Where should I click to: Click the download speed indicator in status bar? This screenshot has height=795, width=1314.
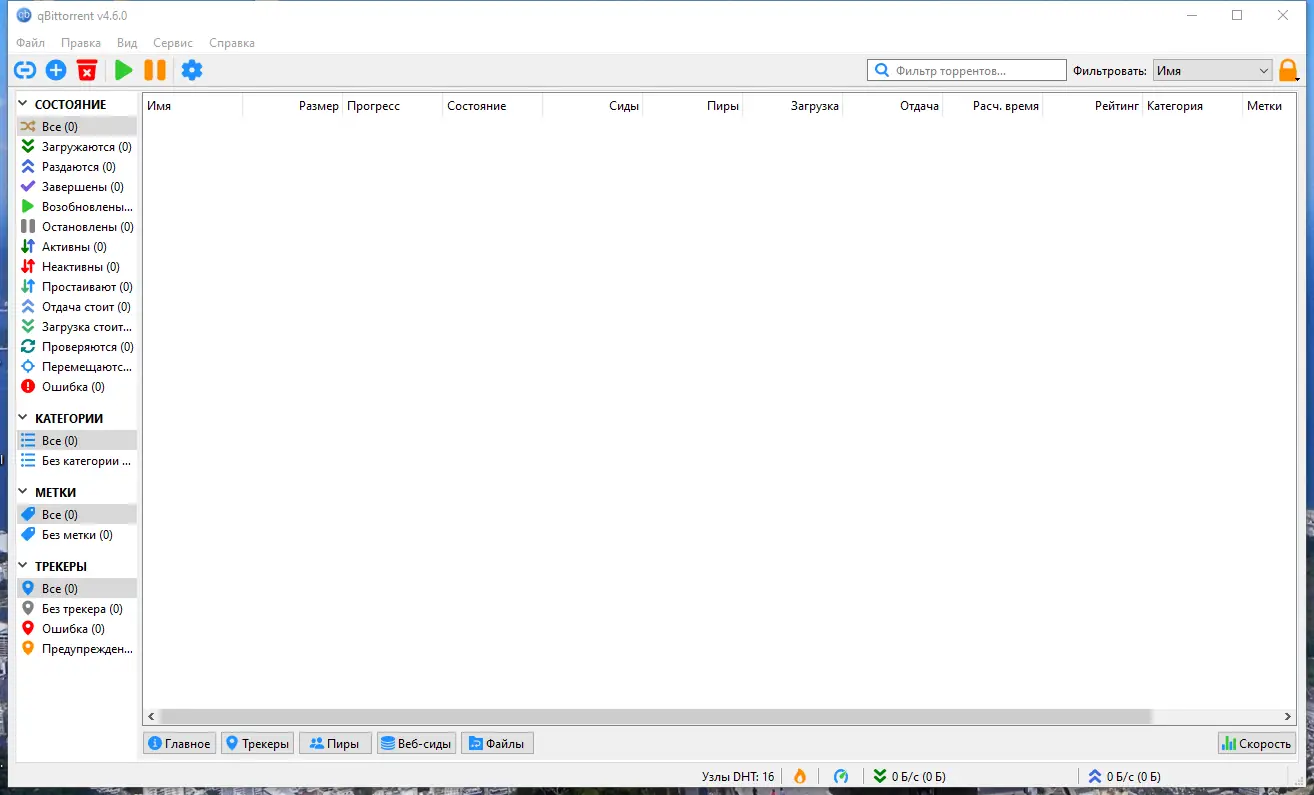coord(909,776)
